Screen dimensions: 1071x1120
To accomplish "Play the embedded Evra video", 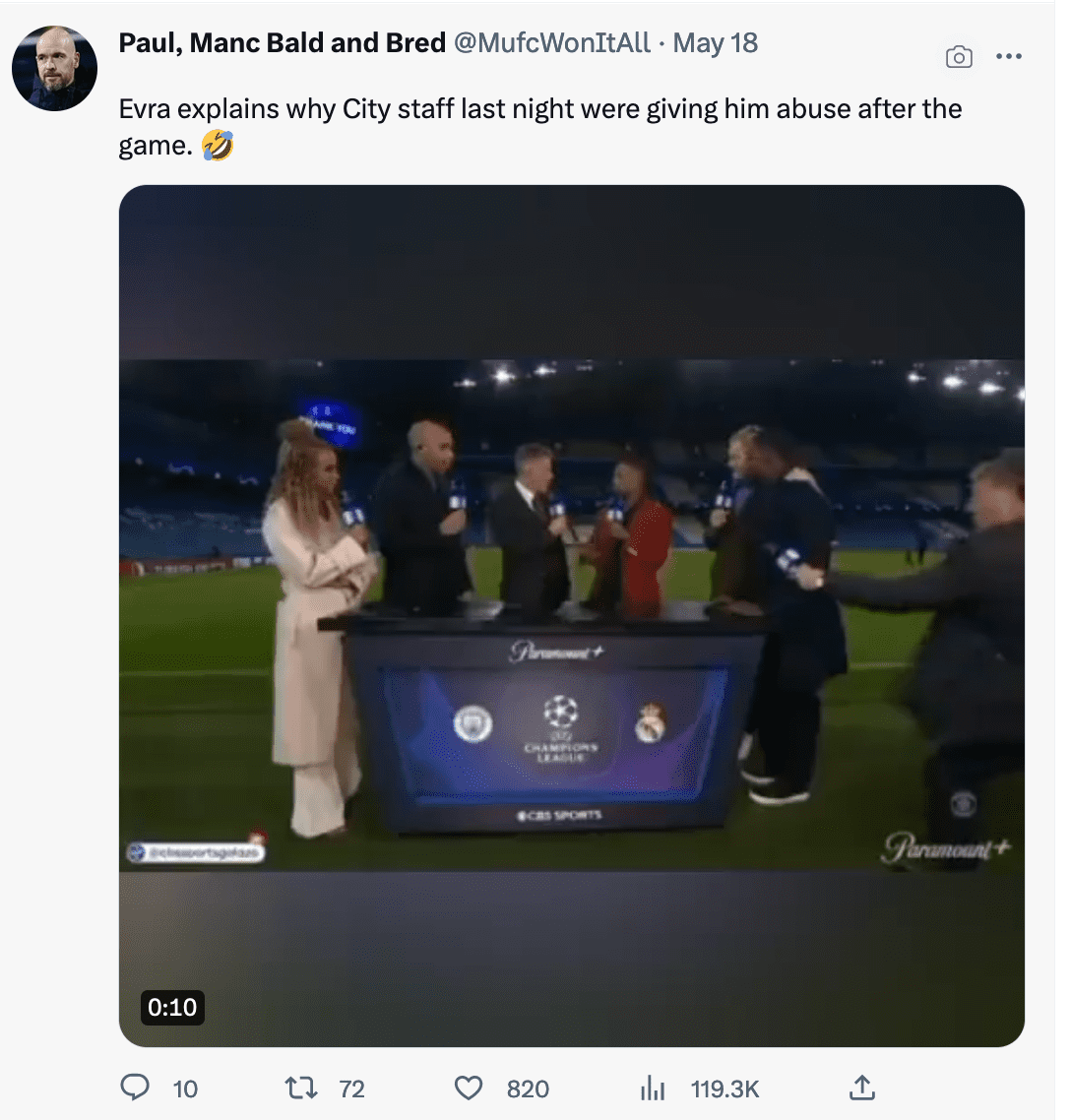I will 571,615.
